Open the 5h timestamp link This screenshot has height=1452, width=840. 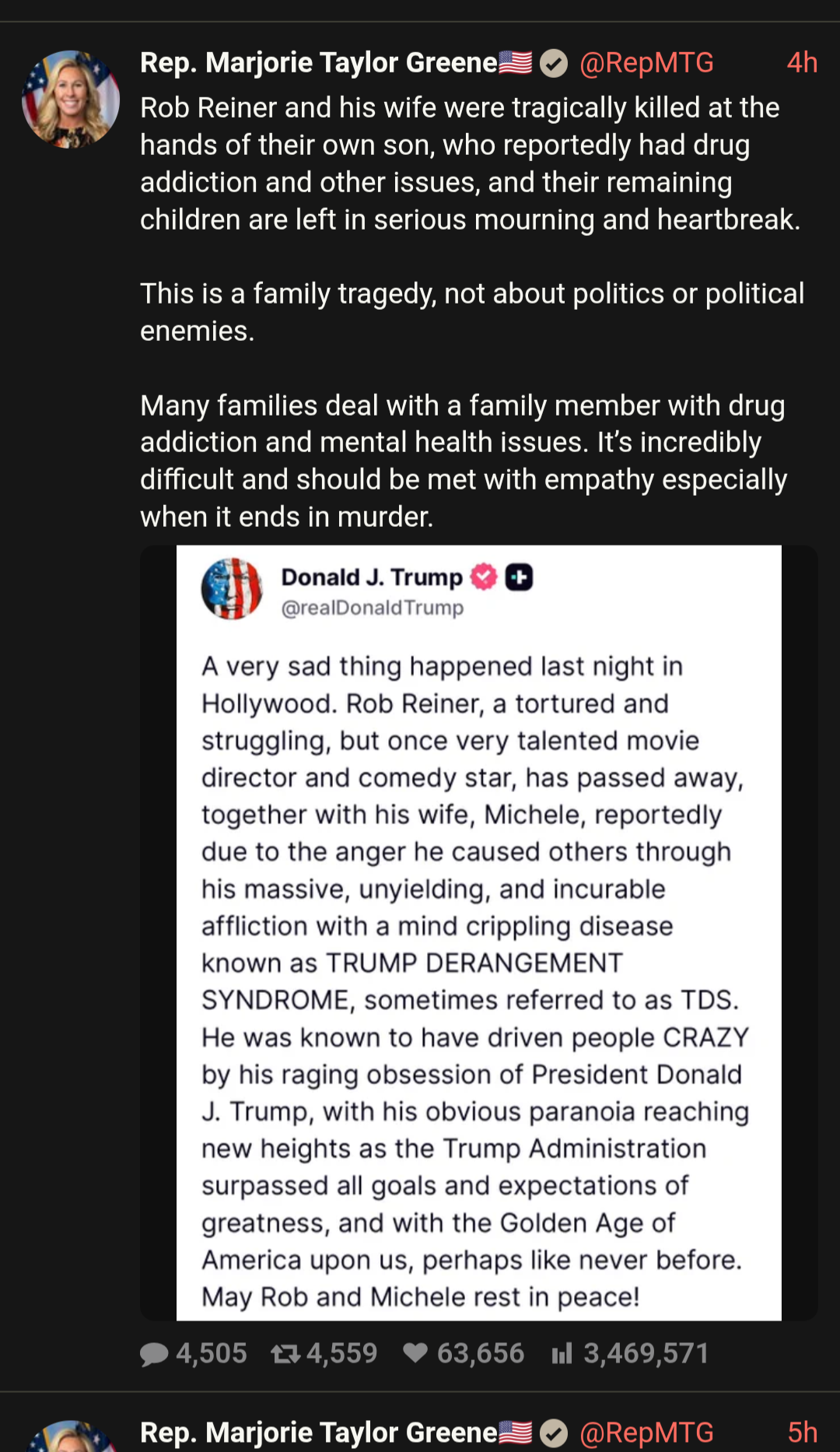tap(802, 1433)
